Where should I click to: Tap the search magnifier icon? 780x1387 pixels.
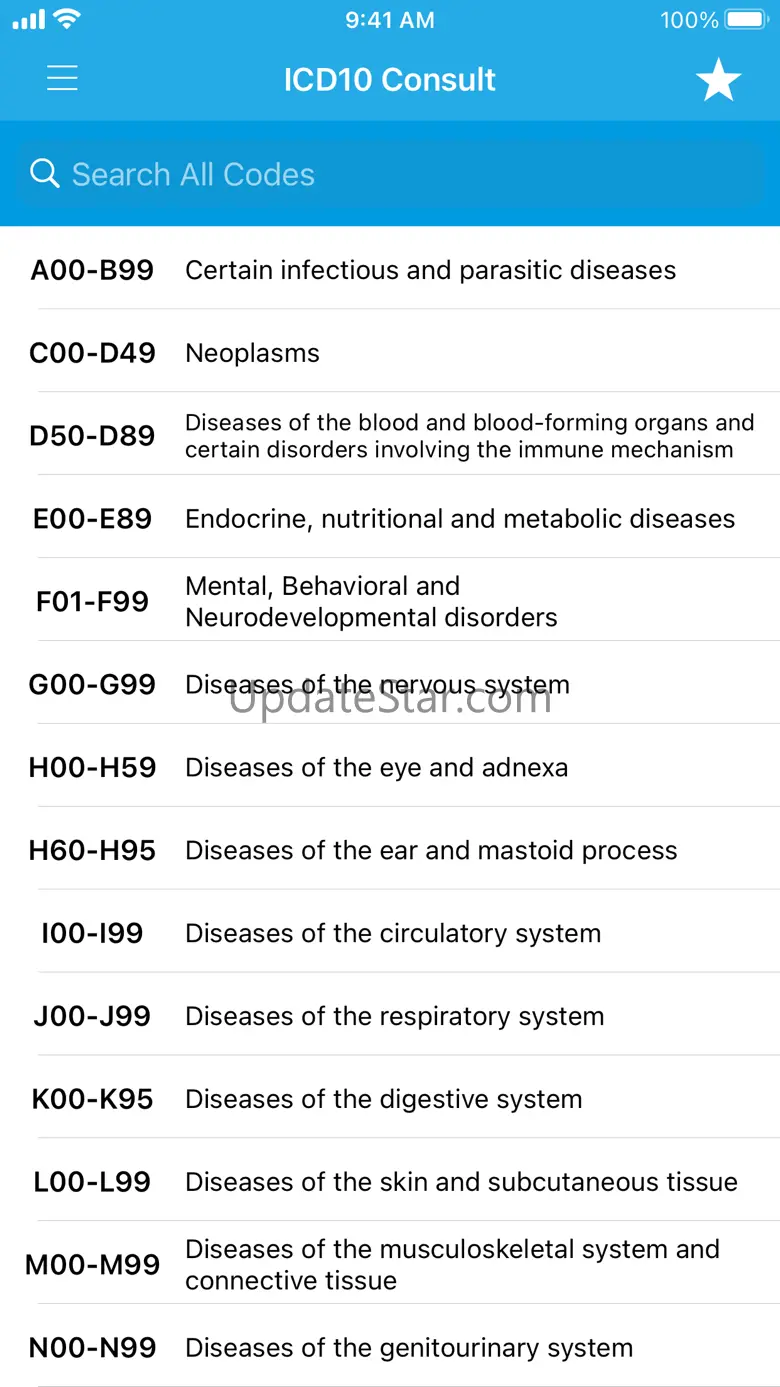coord(45,174)
